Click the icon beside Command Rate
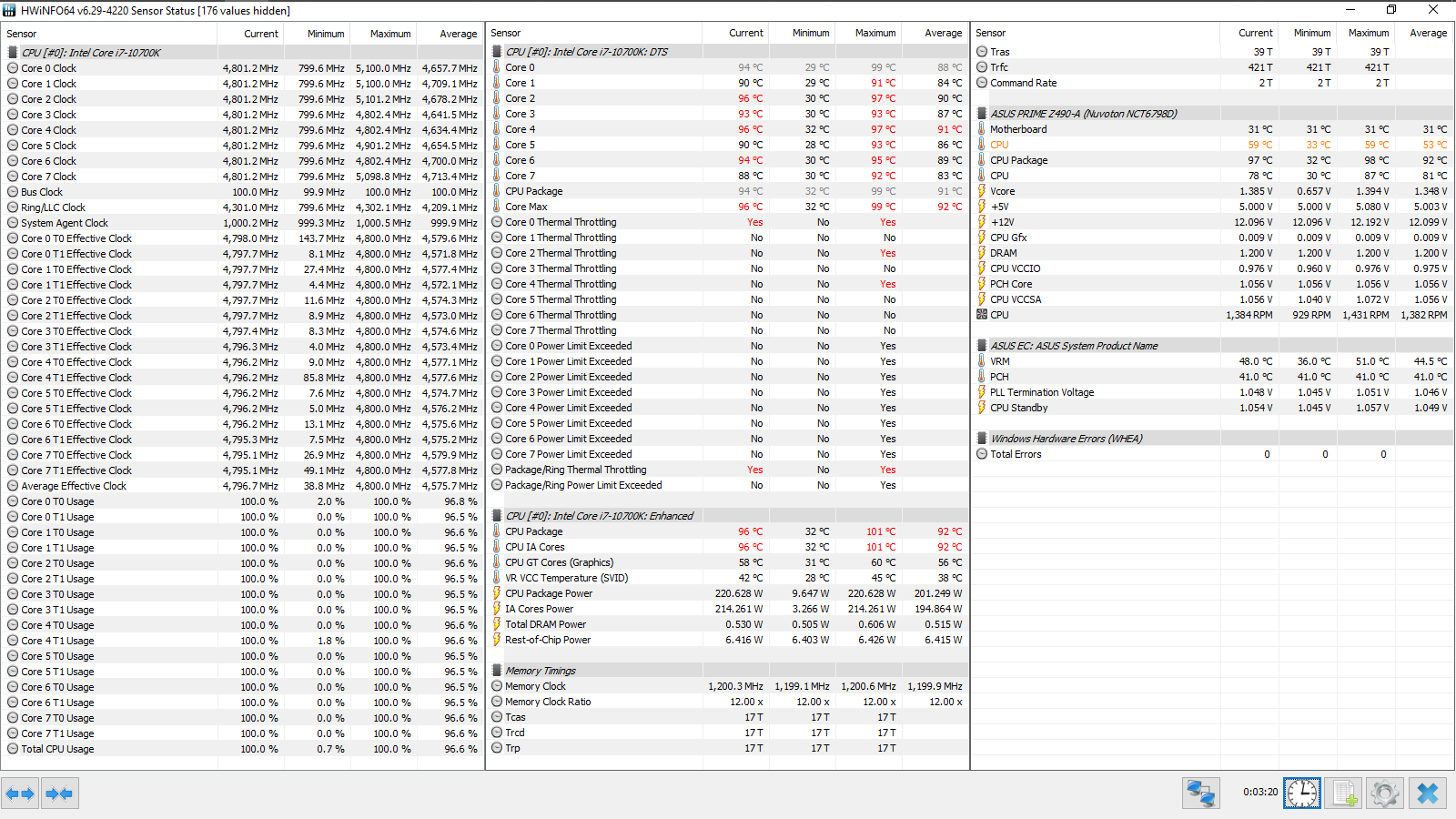 click(x=982, y=83)
